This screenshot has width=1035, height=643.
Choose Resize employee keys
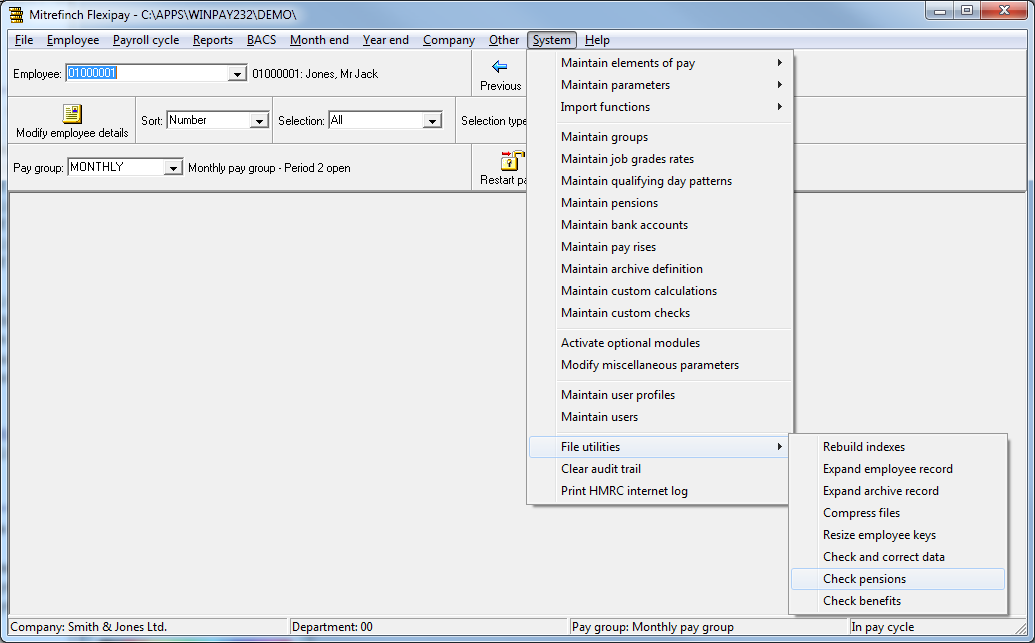(898, 535)
